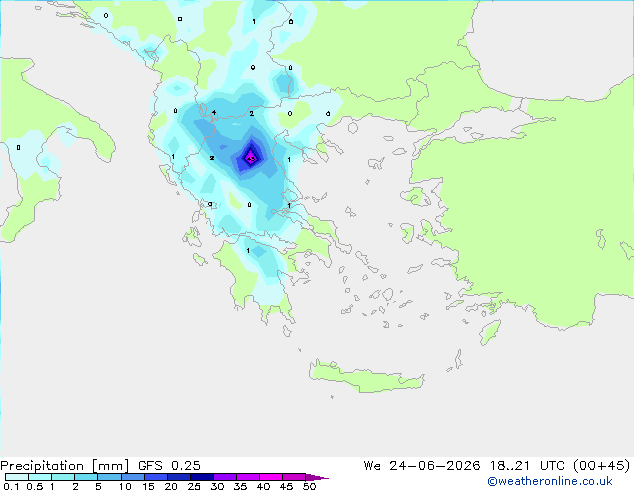Screen dimensions: 634x490
Task: Click the legend arrow beyond 50 mm
Action: click(317, 477)
